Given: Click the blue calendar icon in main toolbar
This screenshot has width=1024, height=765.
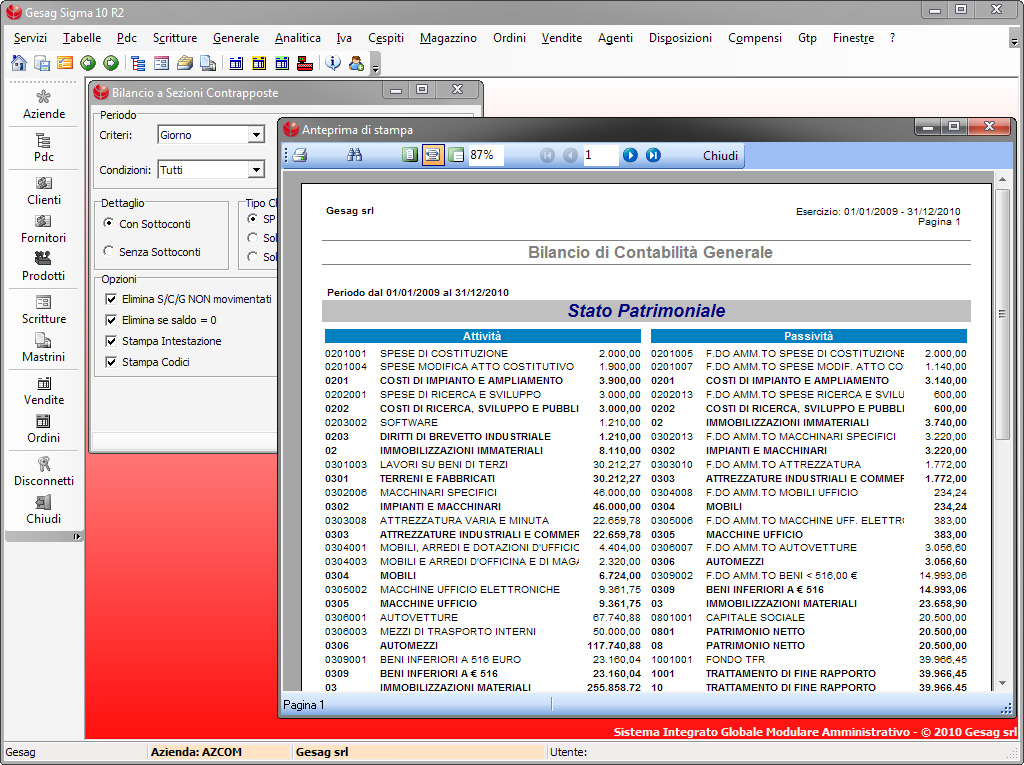Looking at the screenshot, I should (236, 63).
